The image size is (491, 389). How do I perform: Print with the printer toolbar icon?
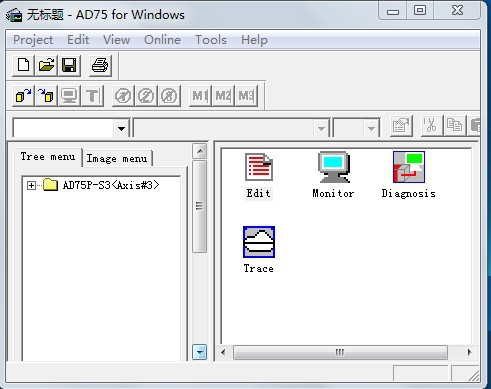100,65
